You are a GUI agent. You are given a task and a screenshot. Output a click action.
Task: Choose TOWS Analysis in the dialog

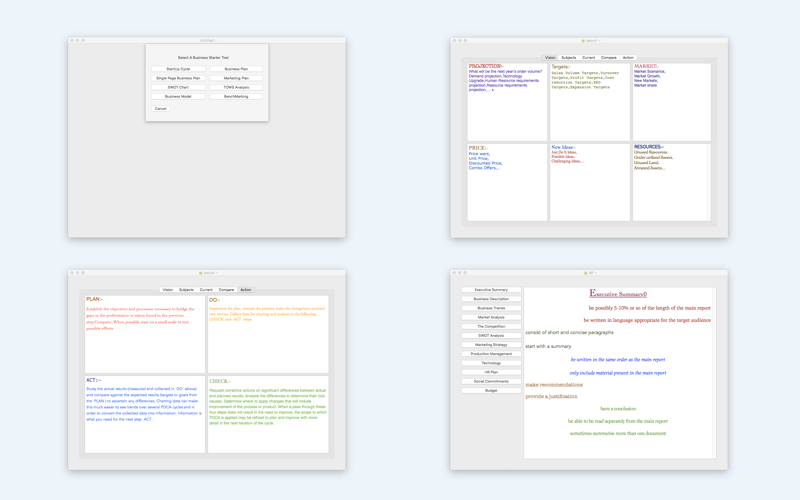[x=236, y=87]
